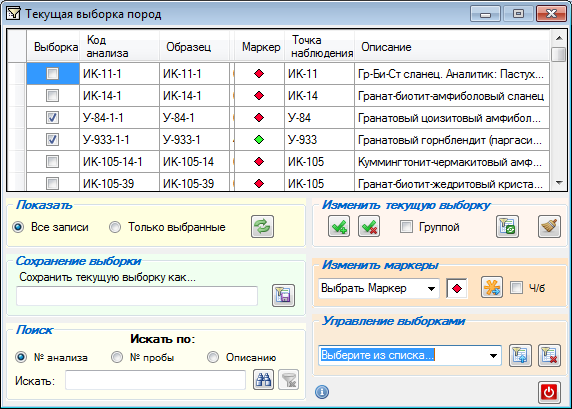
Task: Expand the Выберите из списка combo box
Action: coord(410,355)
